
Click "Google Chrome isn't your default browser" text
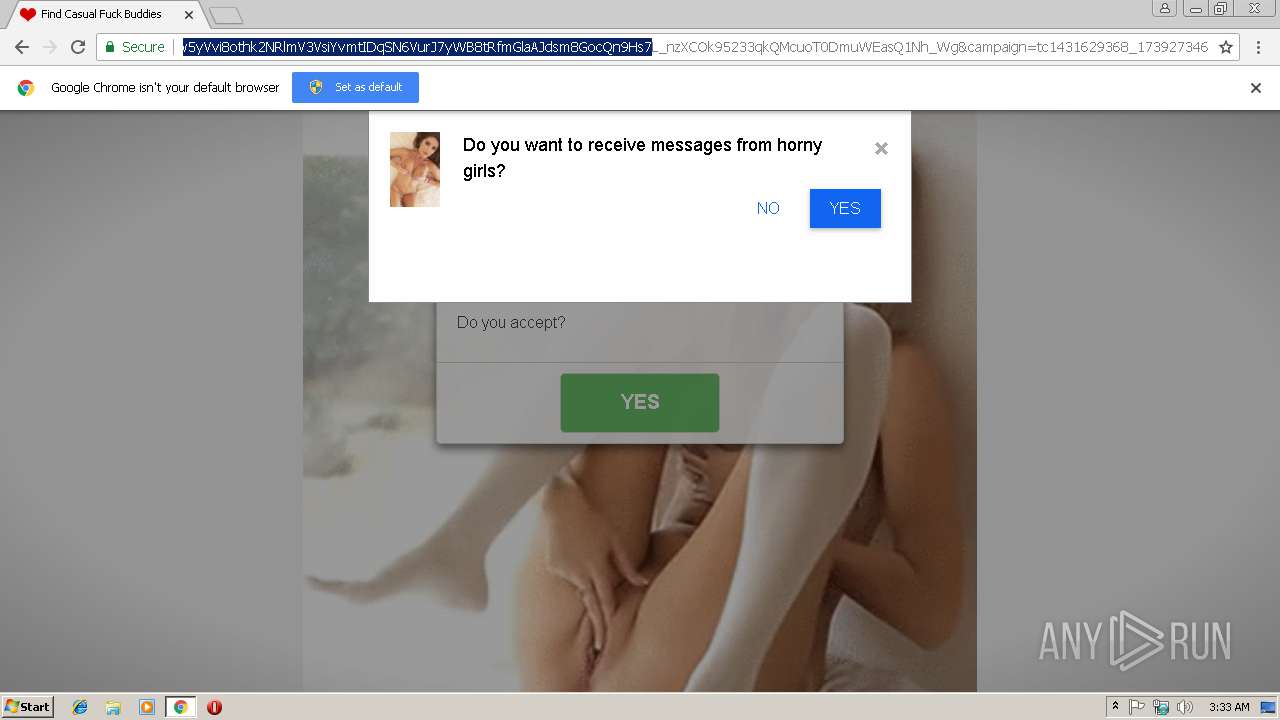tap(165, 88)
